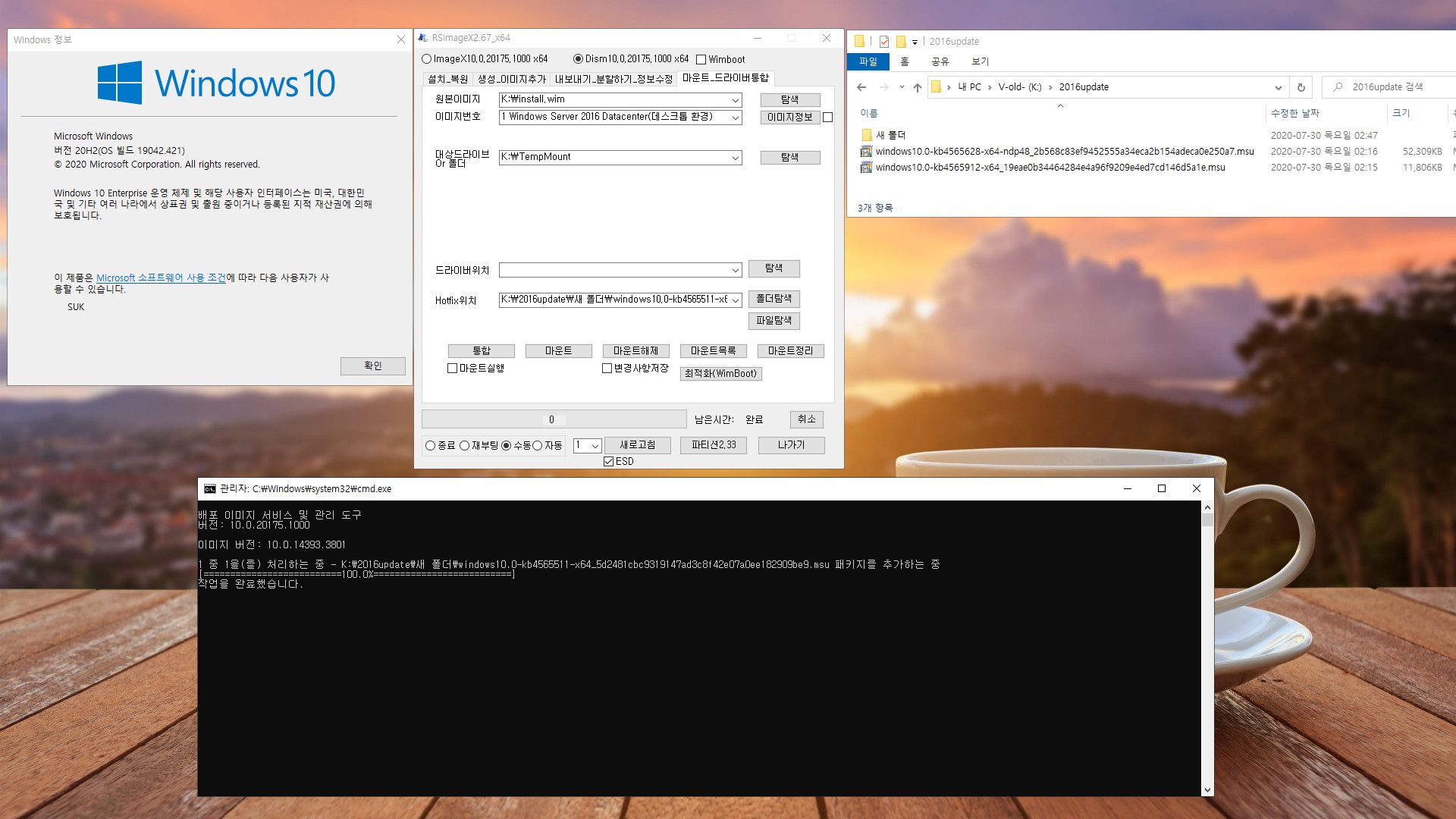Go forward in Explorer navigation
The height and width of the screenshot is (819, 1456).
(884, 87)
